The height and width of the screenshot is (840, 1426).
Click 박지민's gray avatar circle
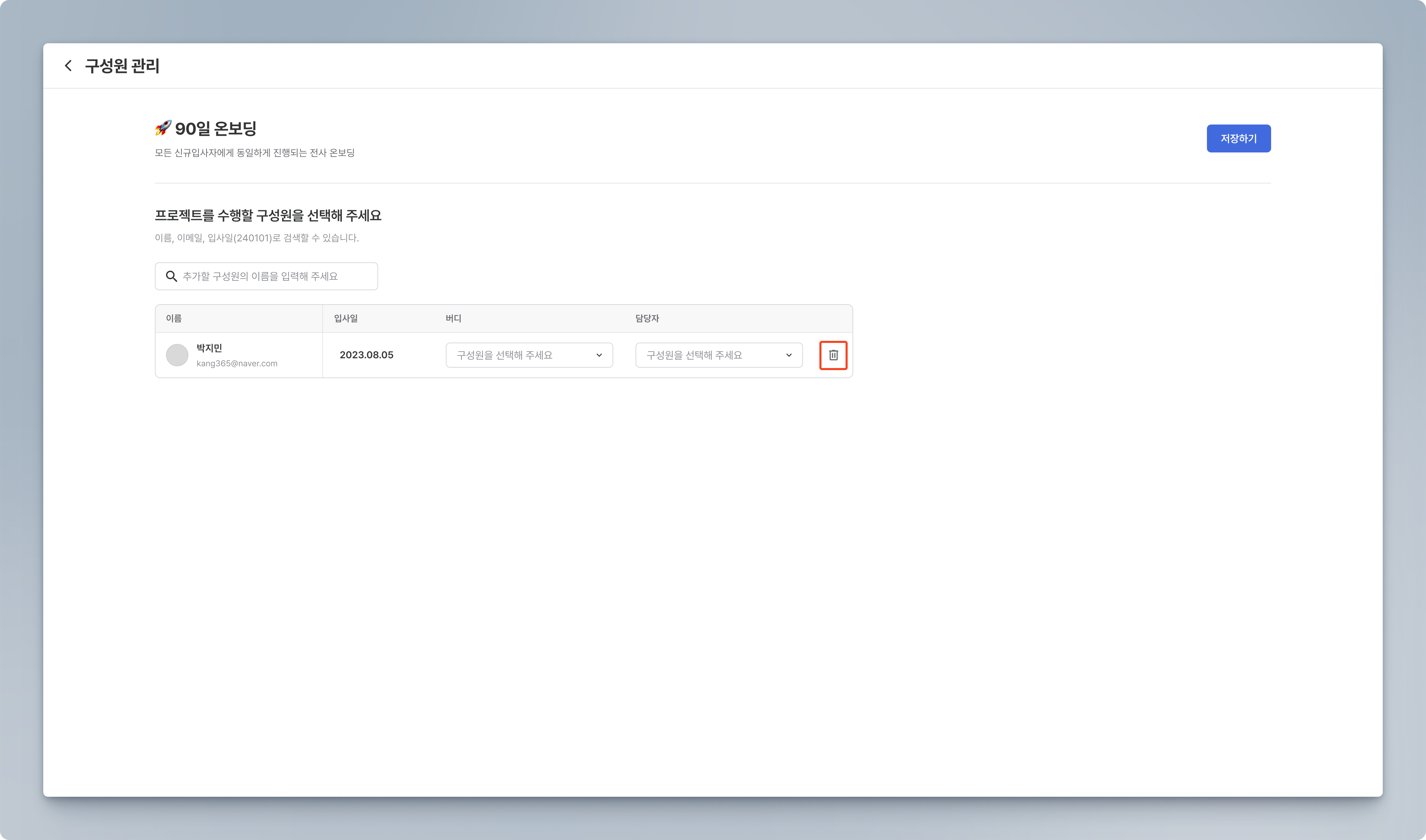click(x=177, y=355)
